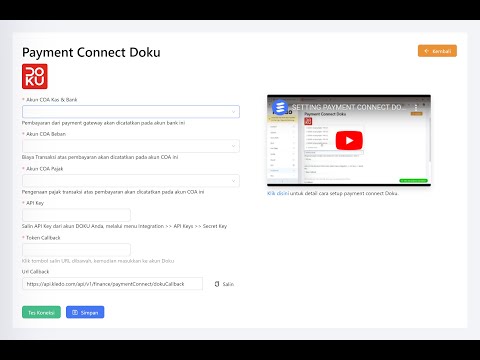Click the 'Salin API Key dari akun DOKU' hint
This screenshot has width=480, height=360.
pyautogui.click(x=124, y=226)
